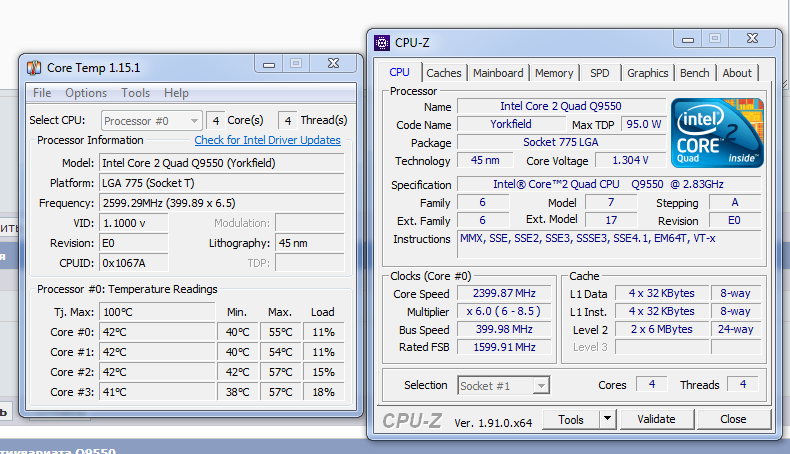
Task: Switch to the Graphics tab
Action: click(648, 73)
